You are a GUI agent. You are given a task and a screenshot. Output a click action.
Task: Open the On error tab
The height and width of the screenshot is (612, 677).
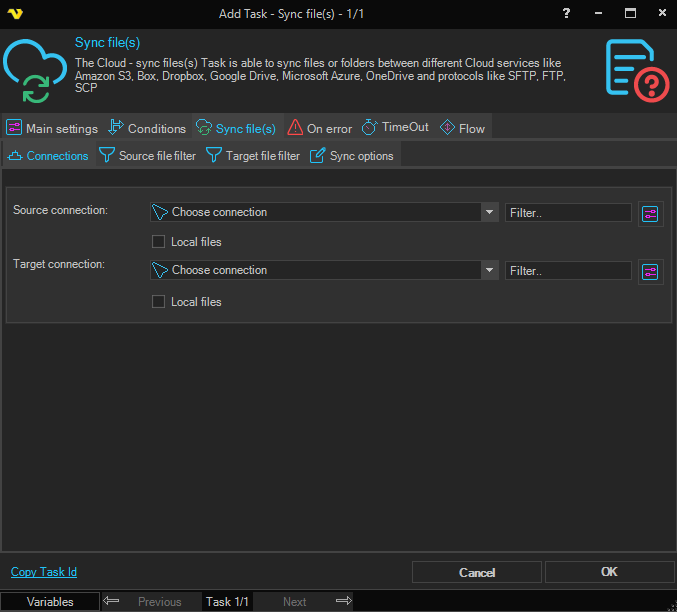320,128
